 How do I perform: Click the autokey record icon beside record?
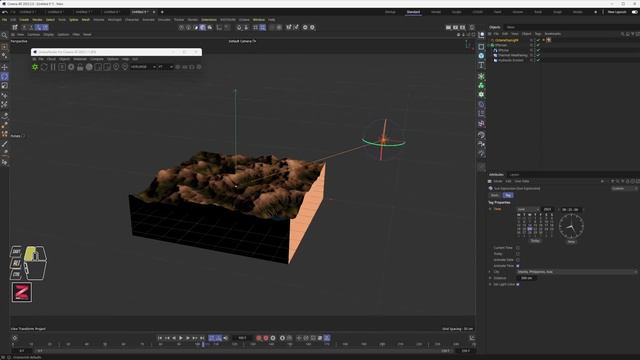coord(266,338)
